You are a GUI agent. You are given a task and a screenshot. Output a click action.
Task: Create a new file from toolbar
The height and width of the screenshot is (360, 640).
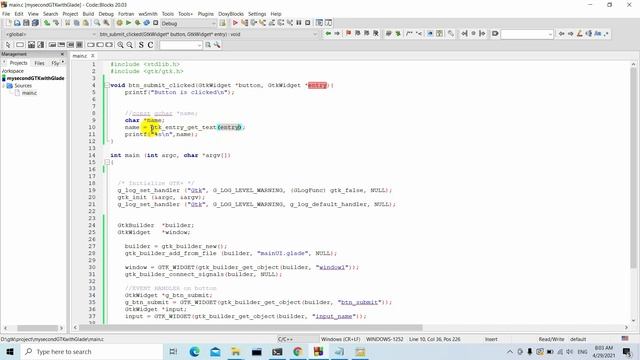(x=9, y=23)
